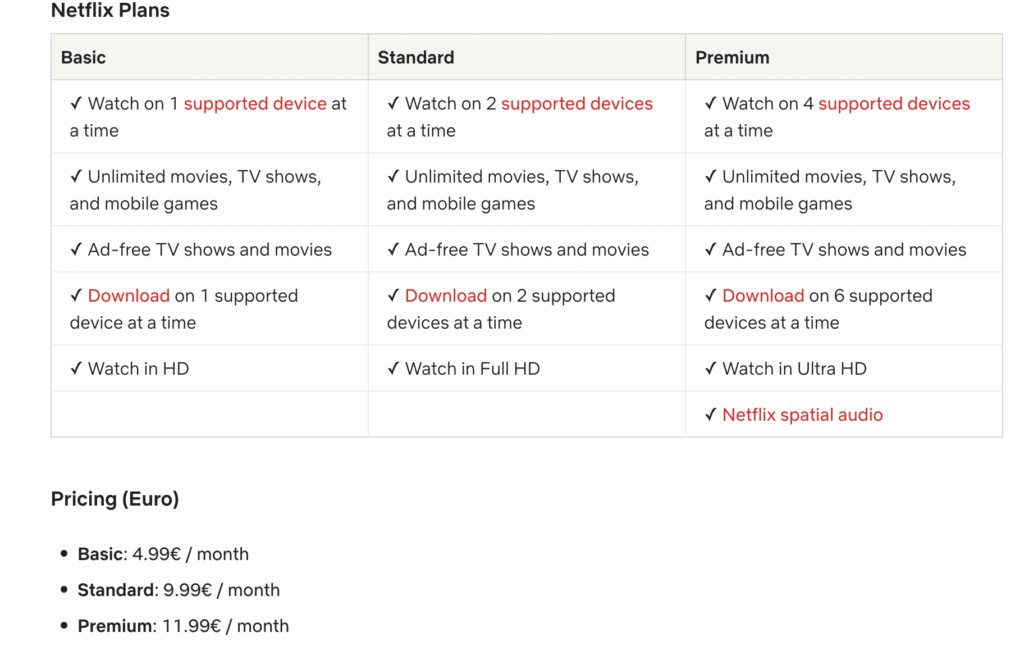The image size is (1024, 655).
Task: Select the Premium 11.99€ pricing item
Action: click(x=183, y=626)
